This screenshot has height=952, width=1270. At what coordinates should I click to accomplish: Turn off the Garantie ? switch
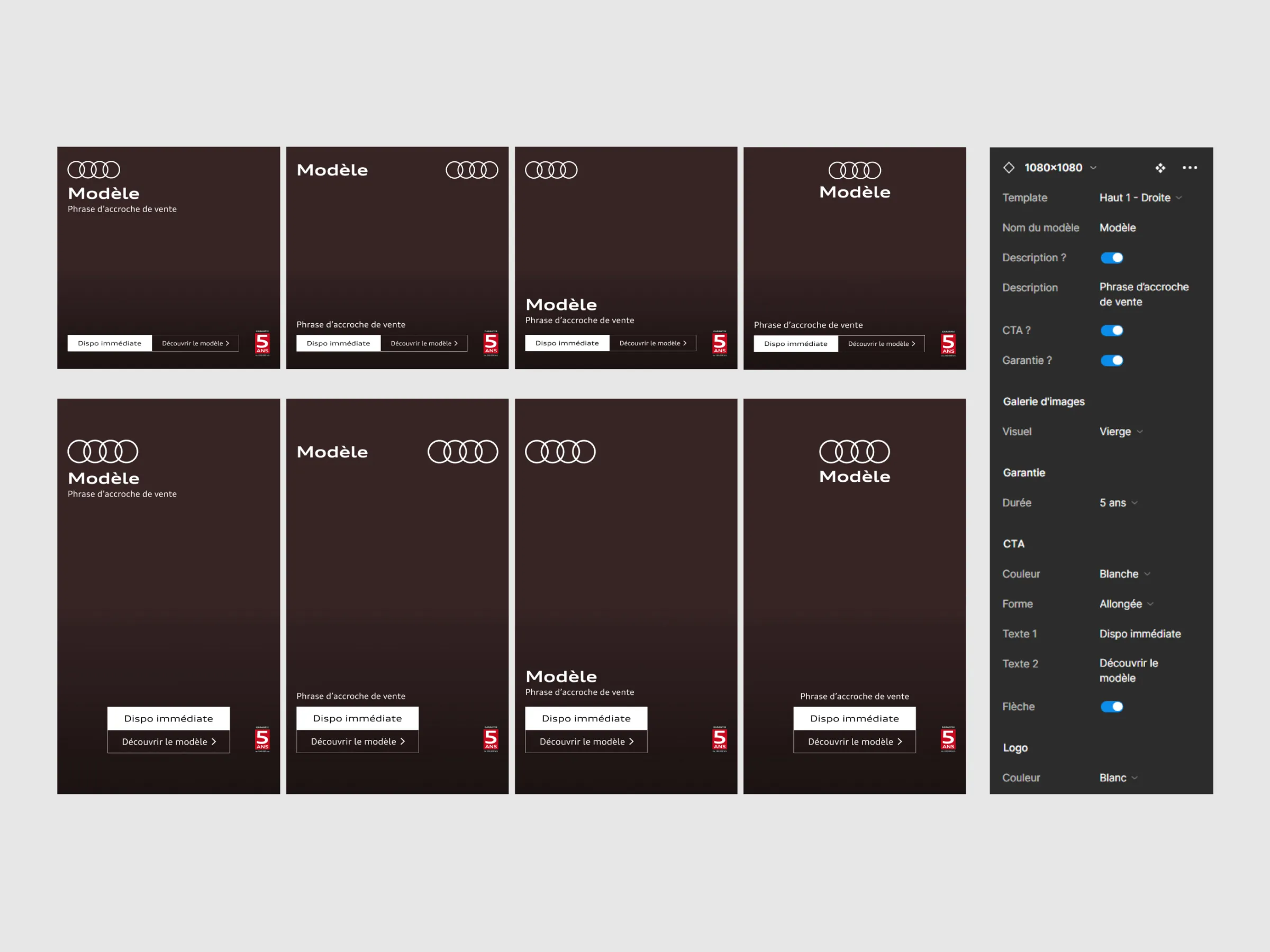click(x=1112, y=360)
